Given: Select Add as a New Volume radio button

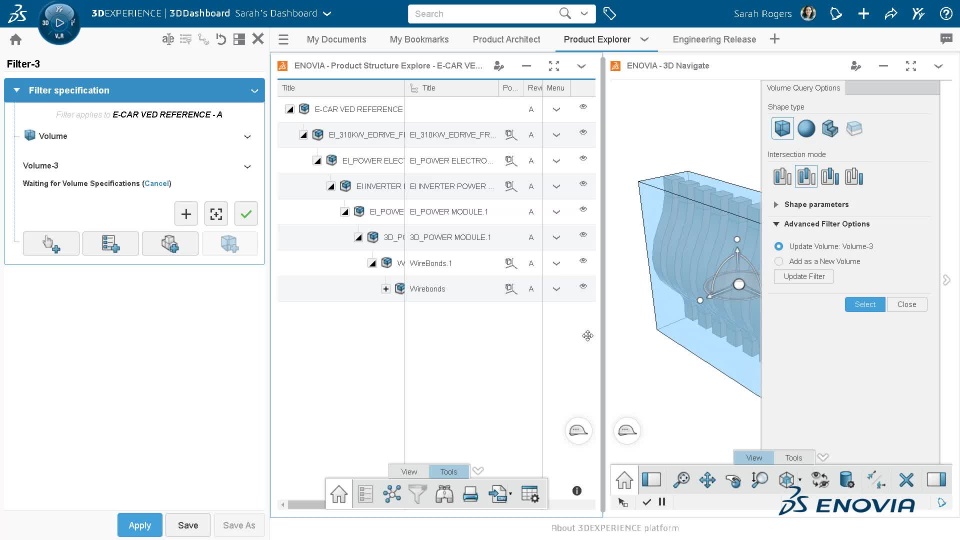Looking at the screenshot, I should tap(779, 261).
